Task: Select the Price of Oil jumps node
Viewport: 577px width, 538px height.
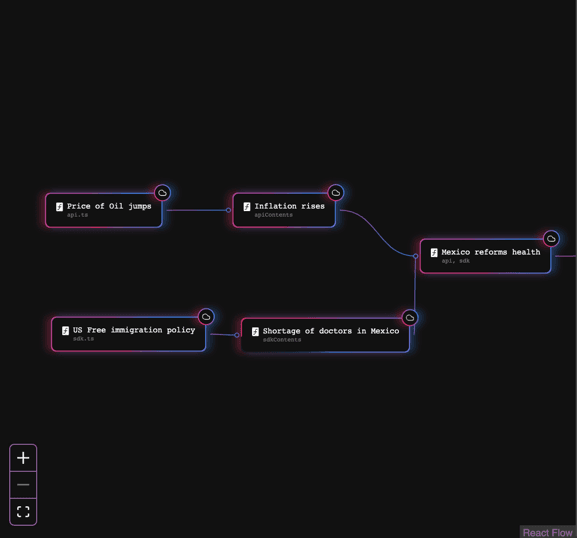Action: [104, 210]
